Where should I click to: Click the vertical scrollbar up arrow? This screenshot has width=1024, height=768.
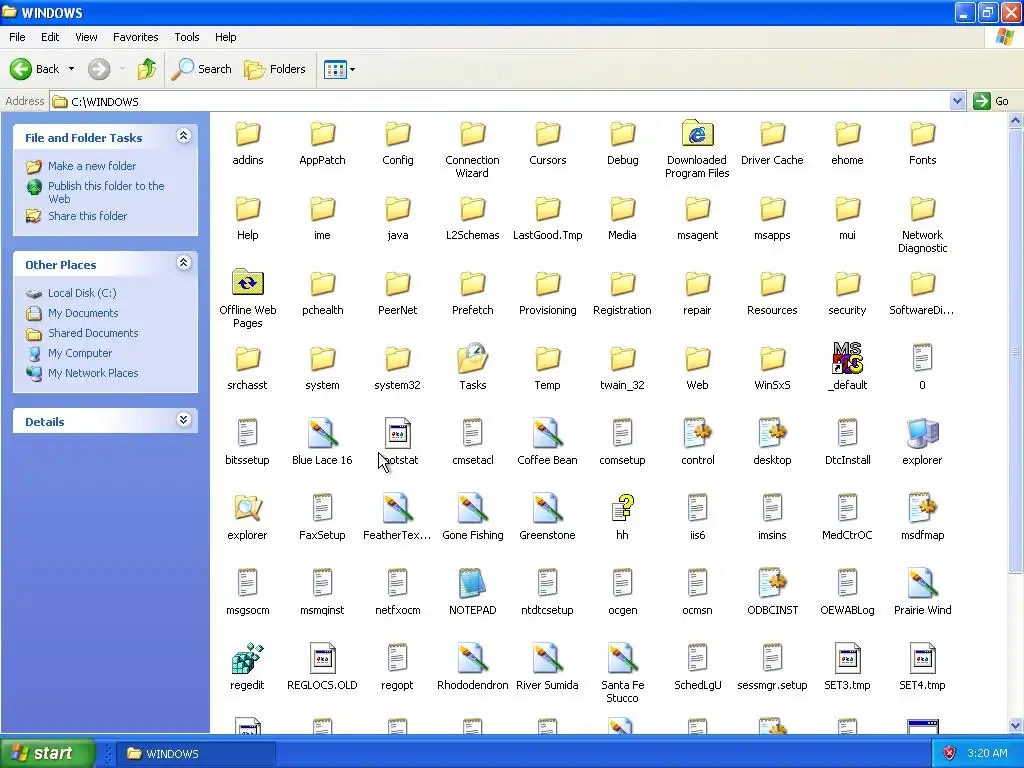point(1016,120)
